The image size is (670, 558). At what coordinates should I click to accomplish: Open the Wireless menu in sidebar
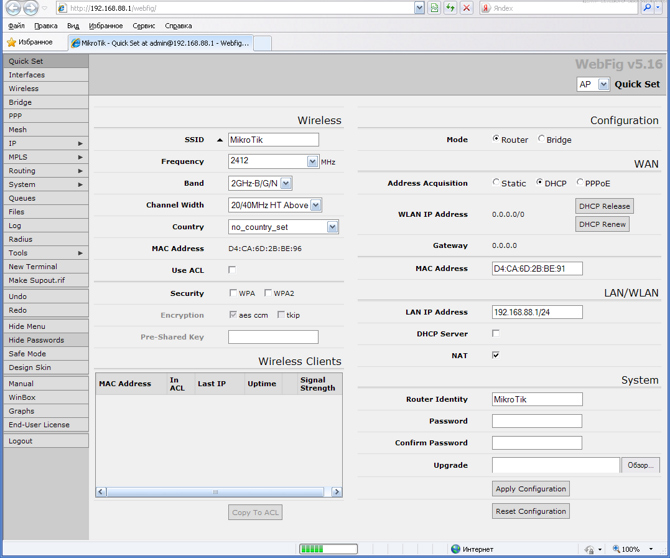coord(24,89)
